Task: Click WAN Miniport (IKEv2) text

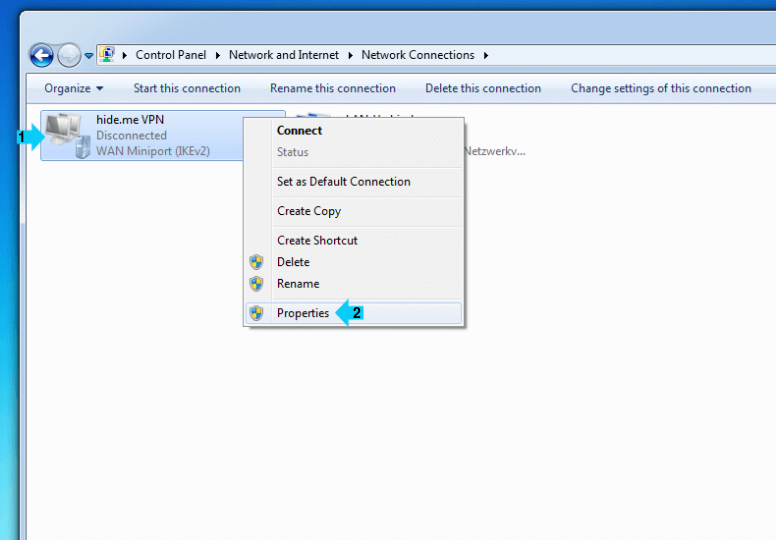Action: 153,151
